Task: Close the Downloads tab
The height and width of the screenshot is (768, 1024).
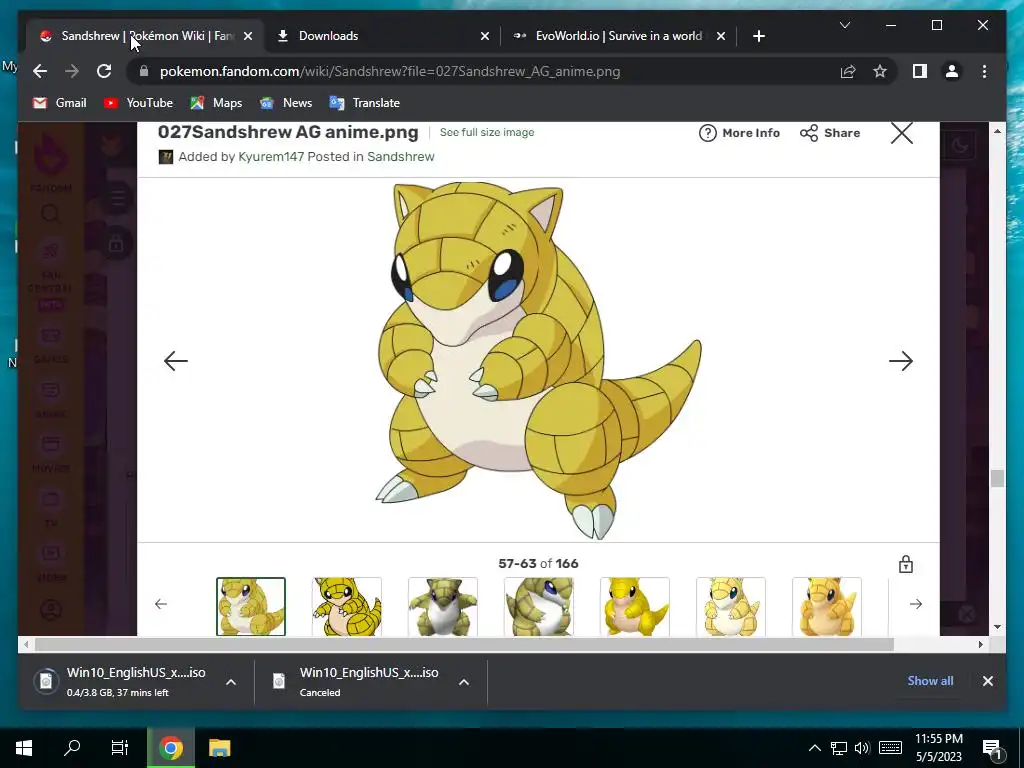Action: coord(485,36)
